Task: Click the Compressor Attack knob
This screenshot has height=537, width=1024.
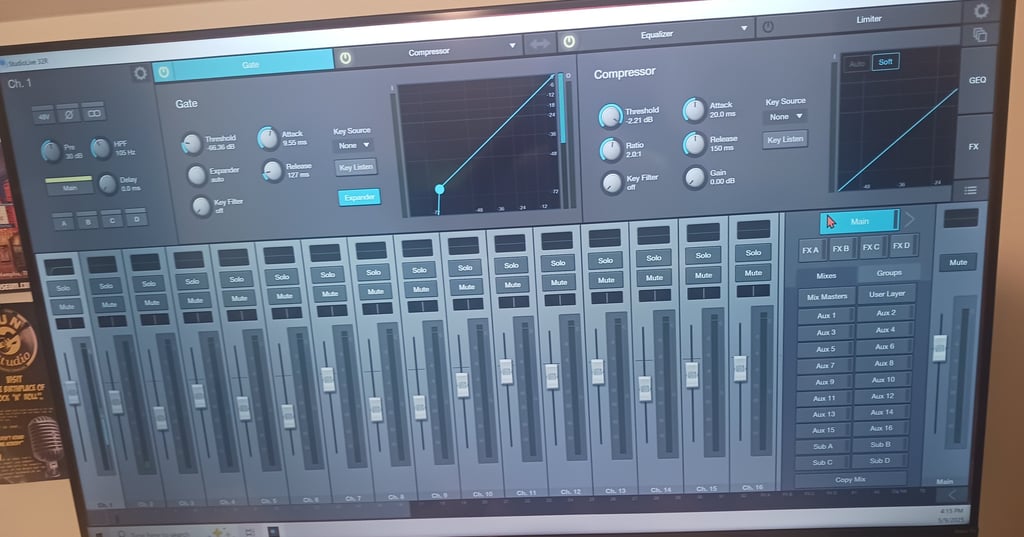Action: point(694,110)
